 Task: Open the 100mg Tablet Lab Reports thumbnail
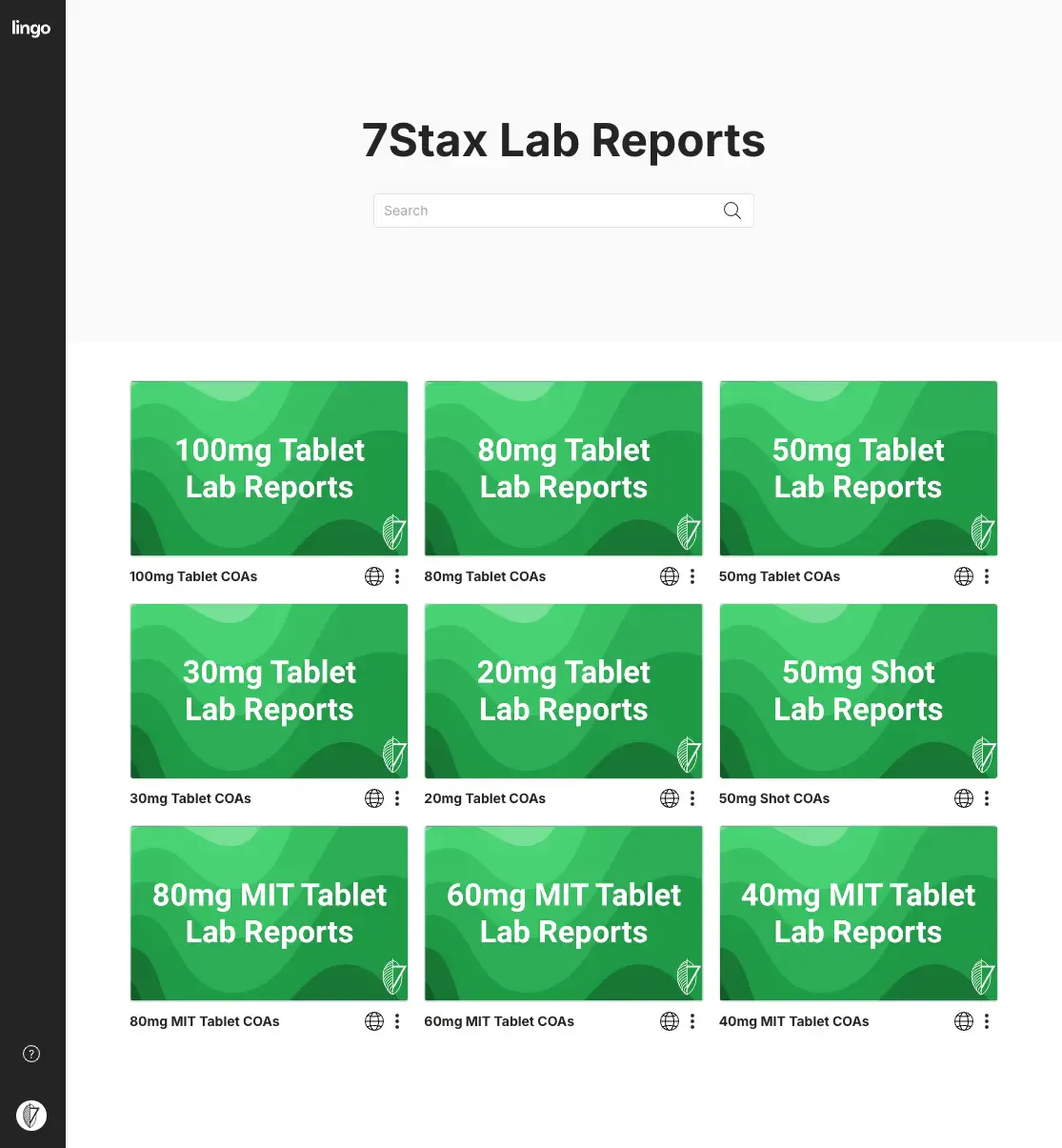click(x=269, y=469)
